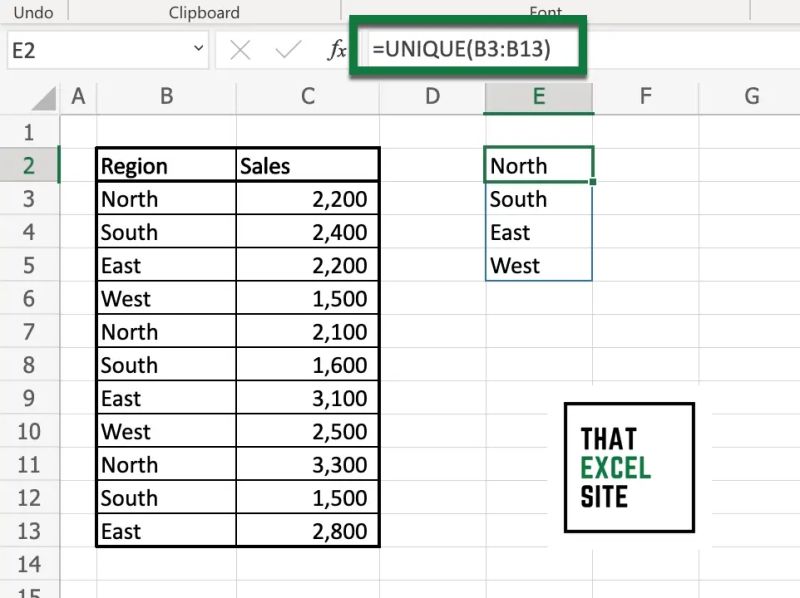Click the THAT EXCEL SITE logo image
800x598 pixels.
tap(629, 467)
